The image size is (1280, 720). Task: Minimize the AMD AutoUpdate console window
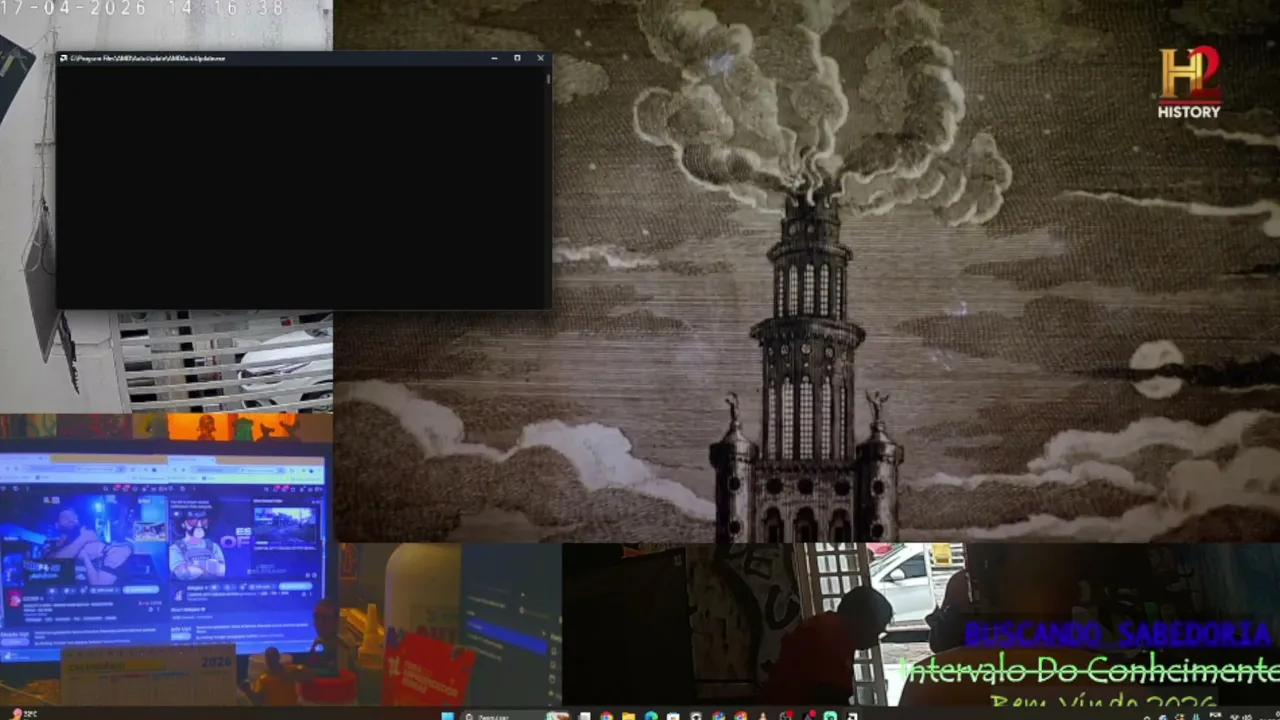(x=494, y=58)
